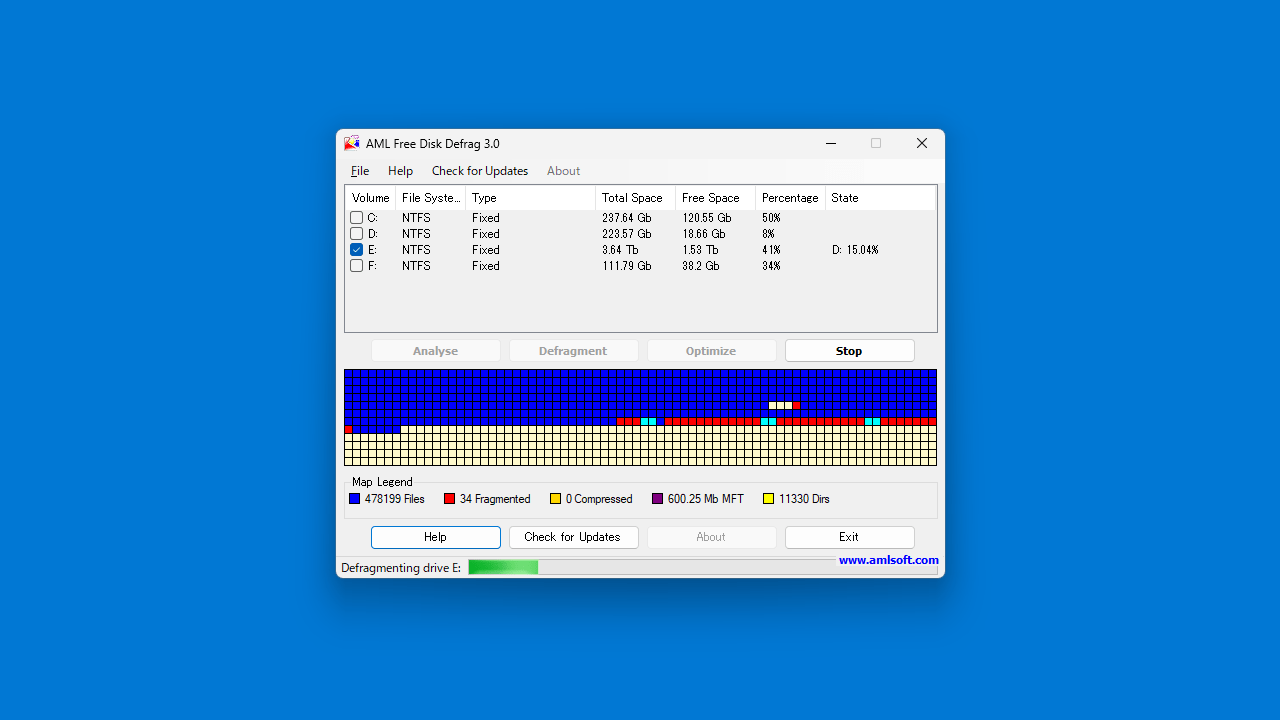The image size is (1280, 720).
Task: Click the 1.53 Tb free space cell
Action: 700,250
